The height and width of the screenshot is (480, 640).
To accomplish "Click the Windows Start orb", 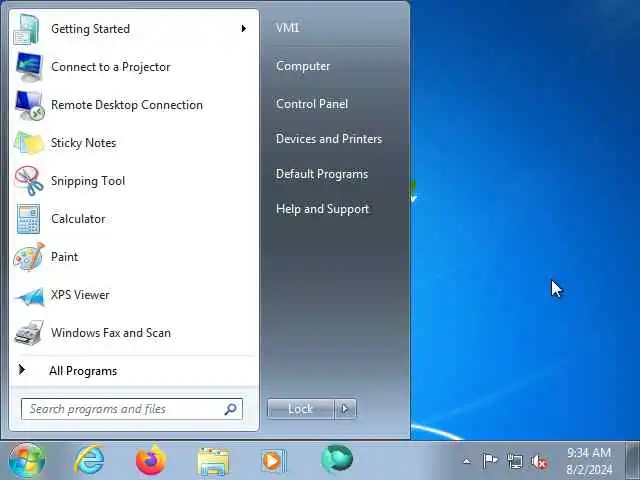I will (x=27, y=460).
